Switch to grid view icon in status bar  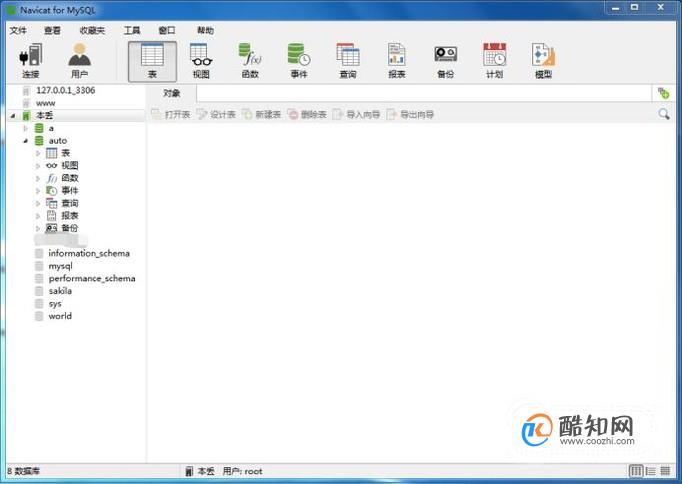665,471
